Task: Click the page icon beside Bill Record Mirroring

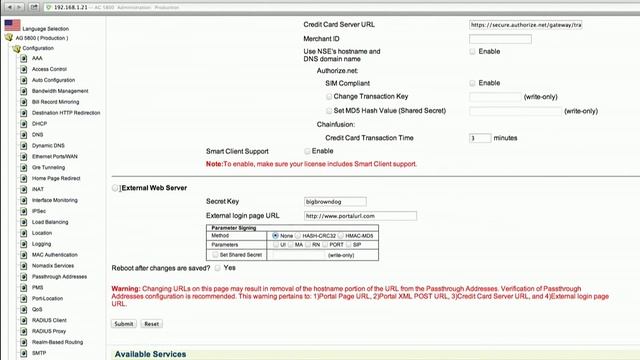Action: (24, 102)
